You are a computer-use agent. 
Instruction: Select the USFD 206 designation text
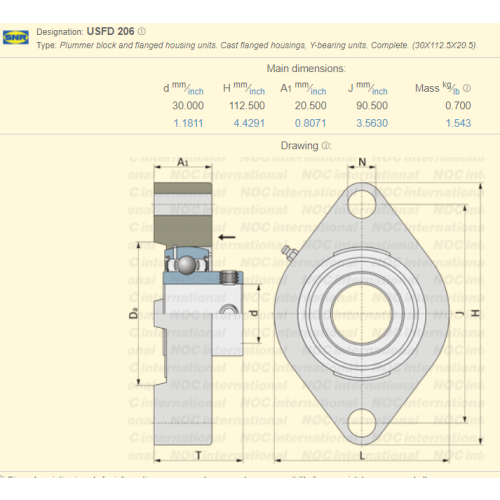coord(110,31)
